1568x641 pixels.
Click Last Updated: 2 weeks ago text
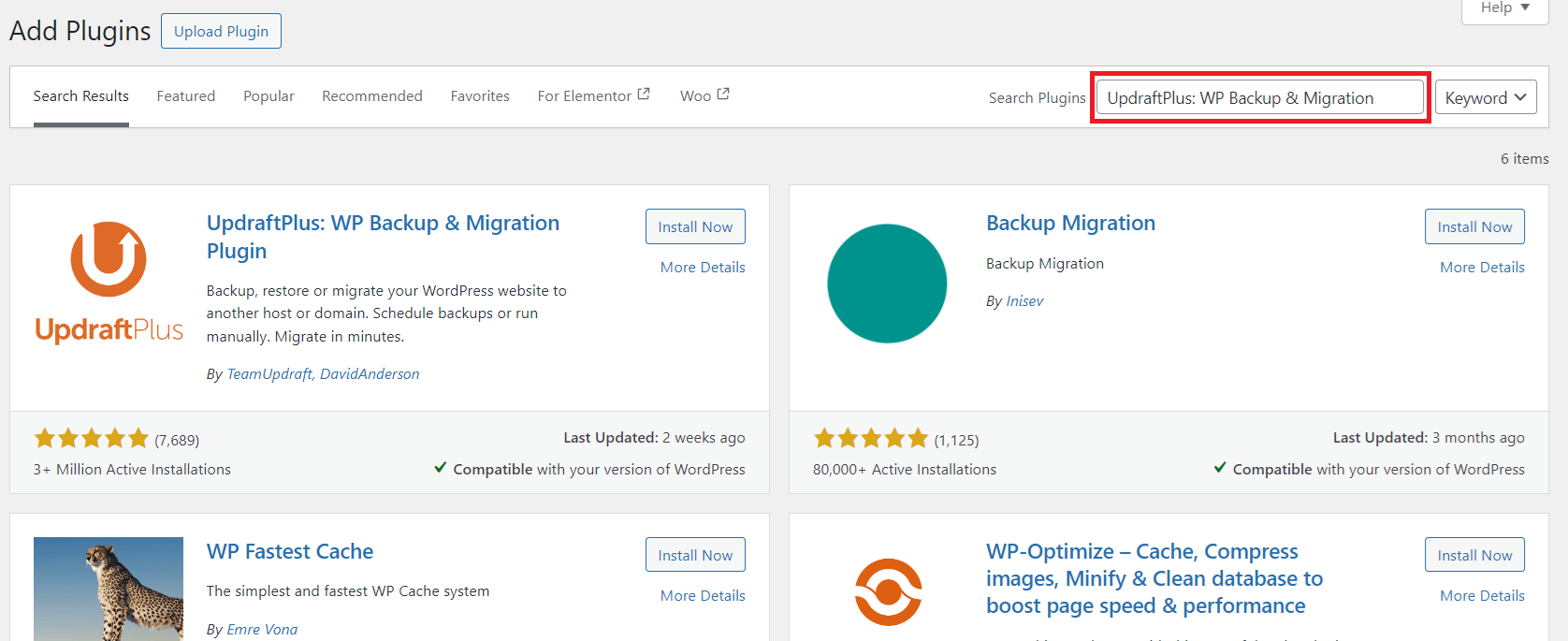pos(654,437)
